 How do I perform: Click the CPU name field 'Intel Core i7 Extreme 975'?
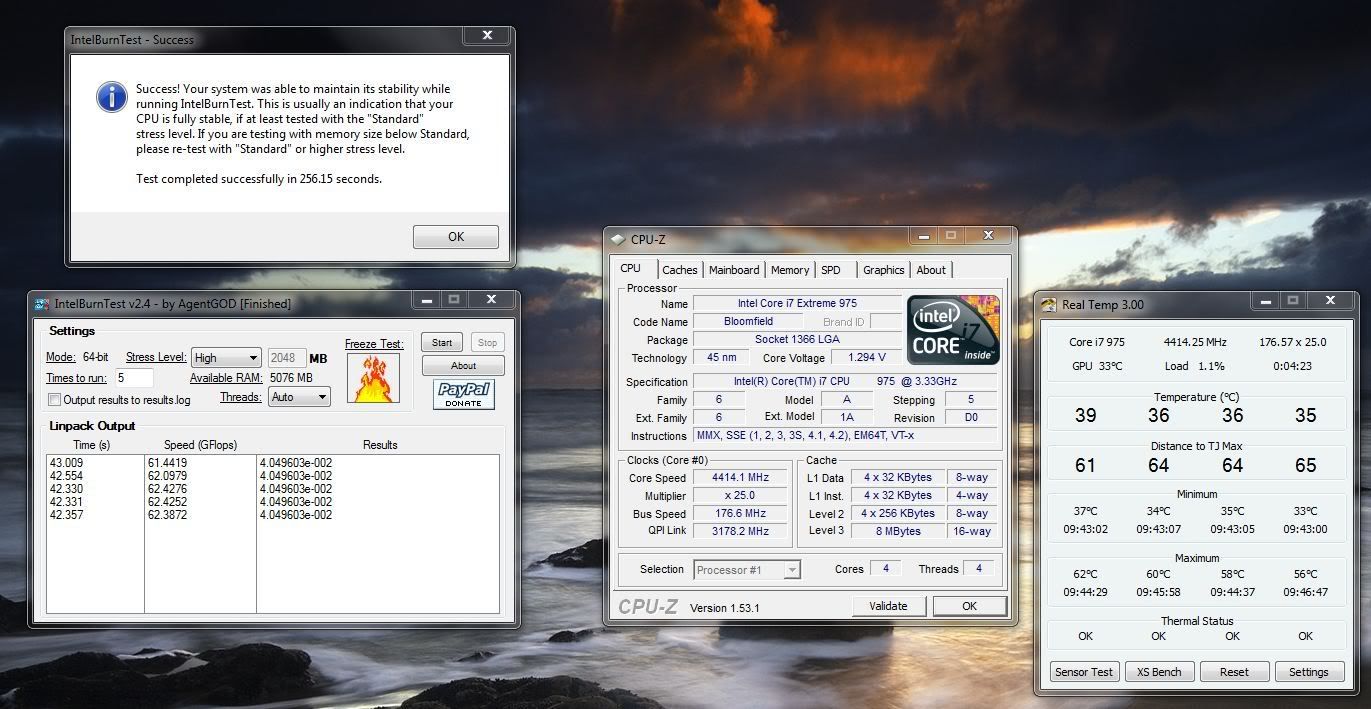point(798,303)
